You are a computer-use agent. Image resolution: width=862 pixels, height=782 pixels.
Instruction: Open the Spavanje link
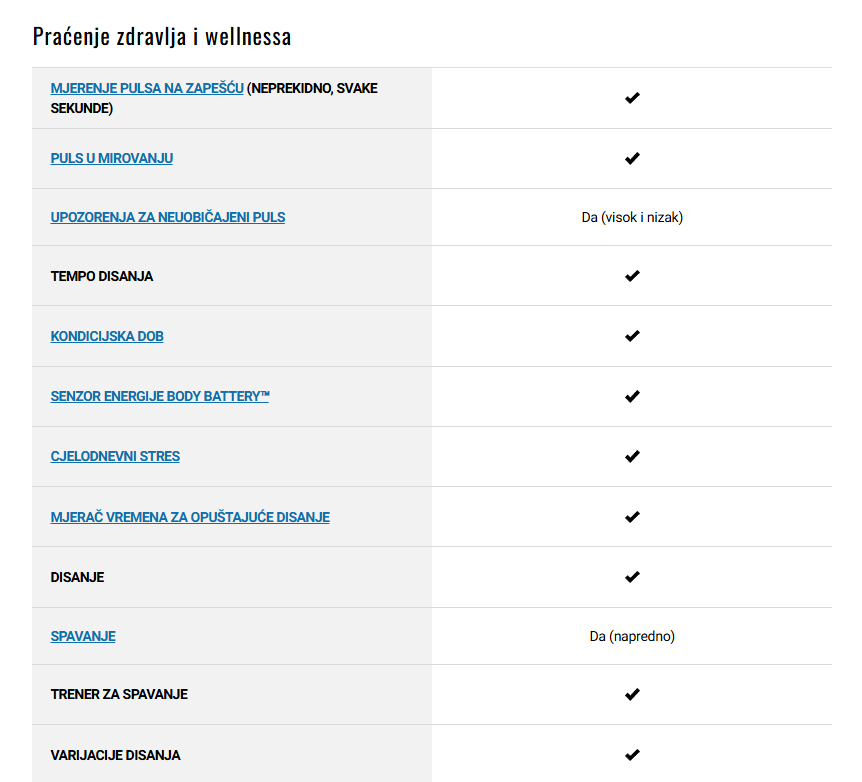coord(83,636)
